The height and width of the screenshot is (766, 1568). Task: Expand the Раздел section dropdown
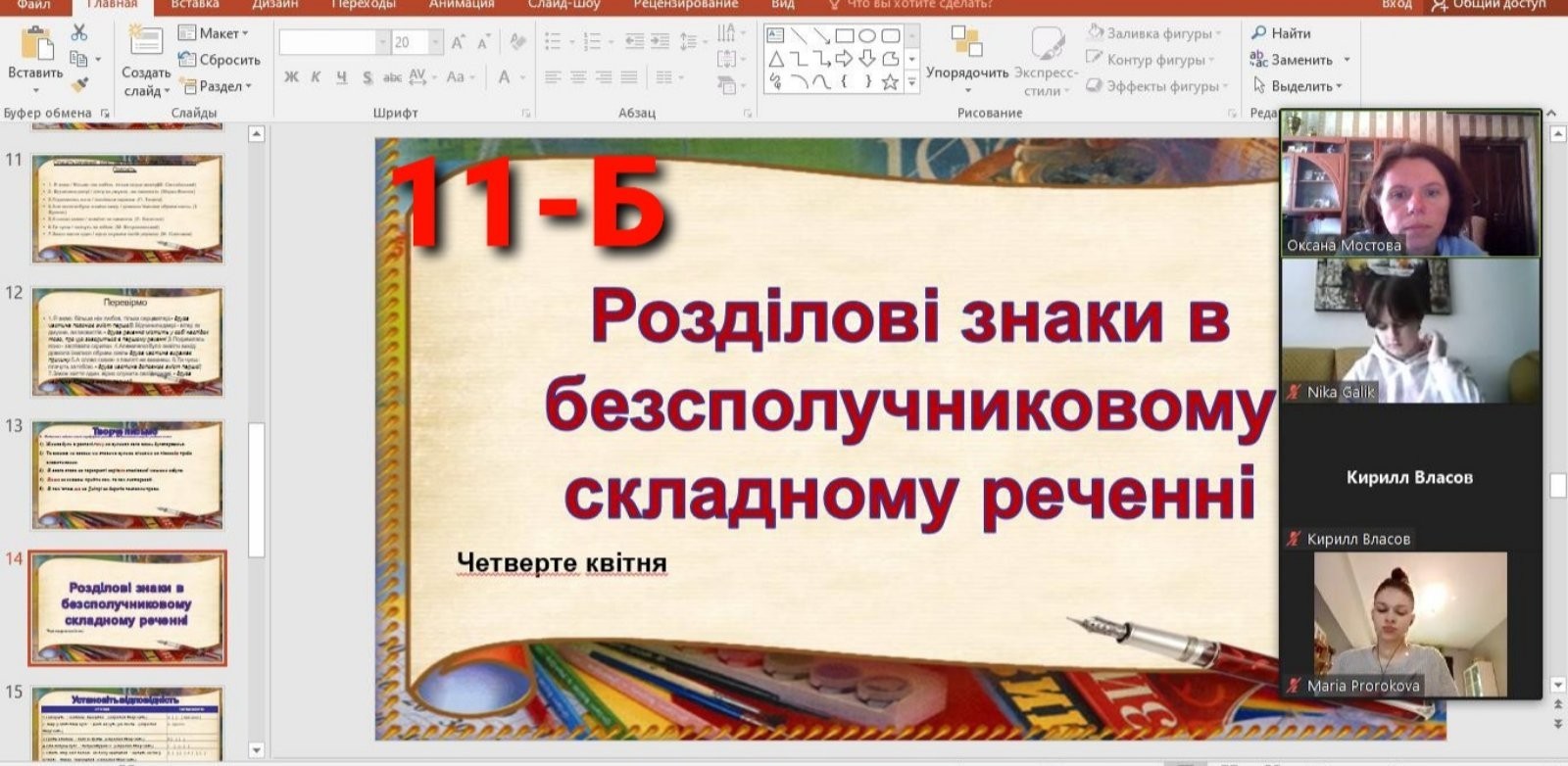click(217, 86)
